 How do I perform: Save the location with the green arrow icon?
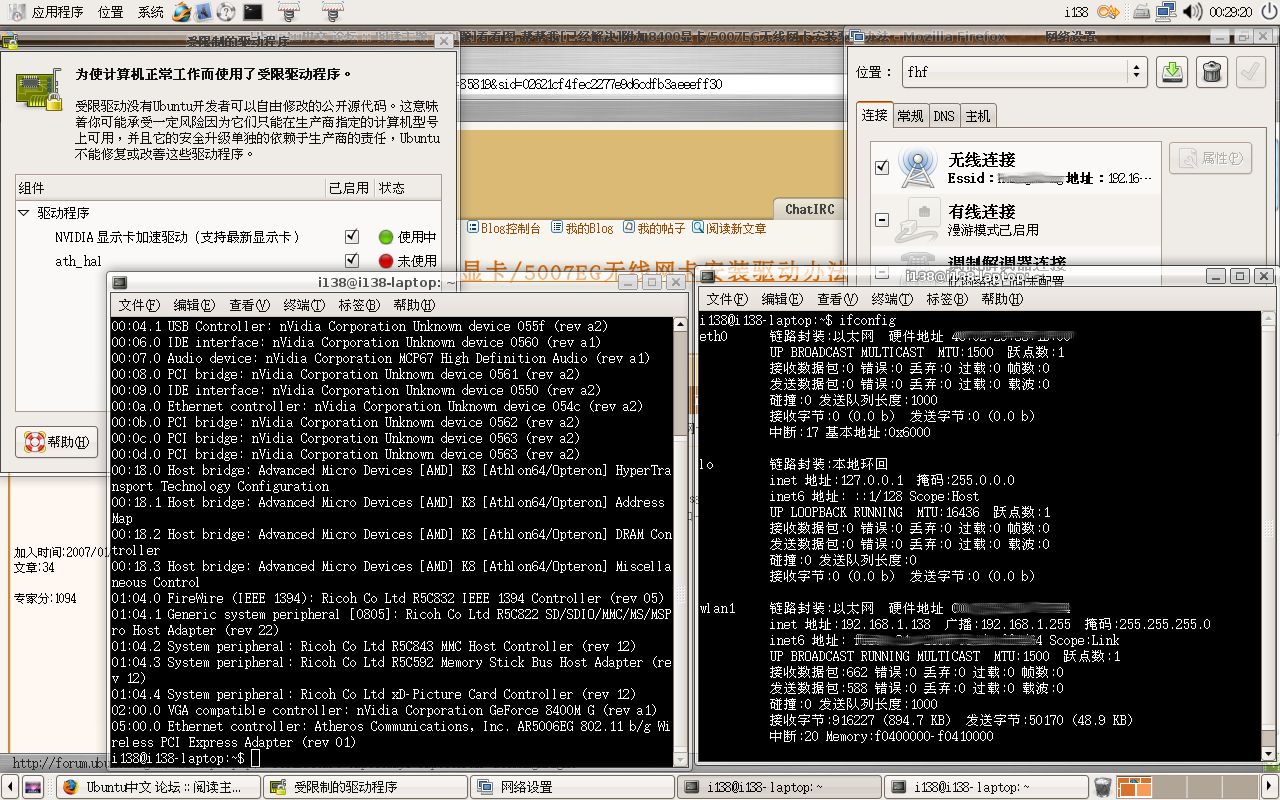(x=1172, y=72)
